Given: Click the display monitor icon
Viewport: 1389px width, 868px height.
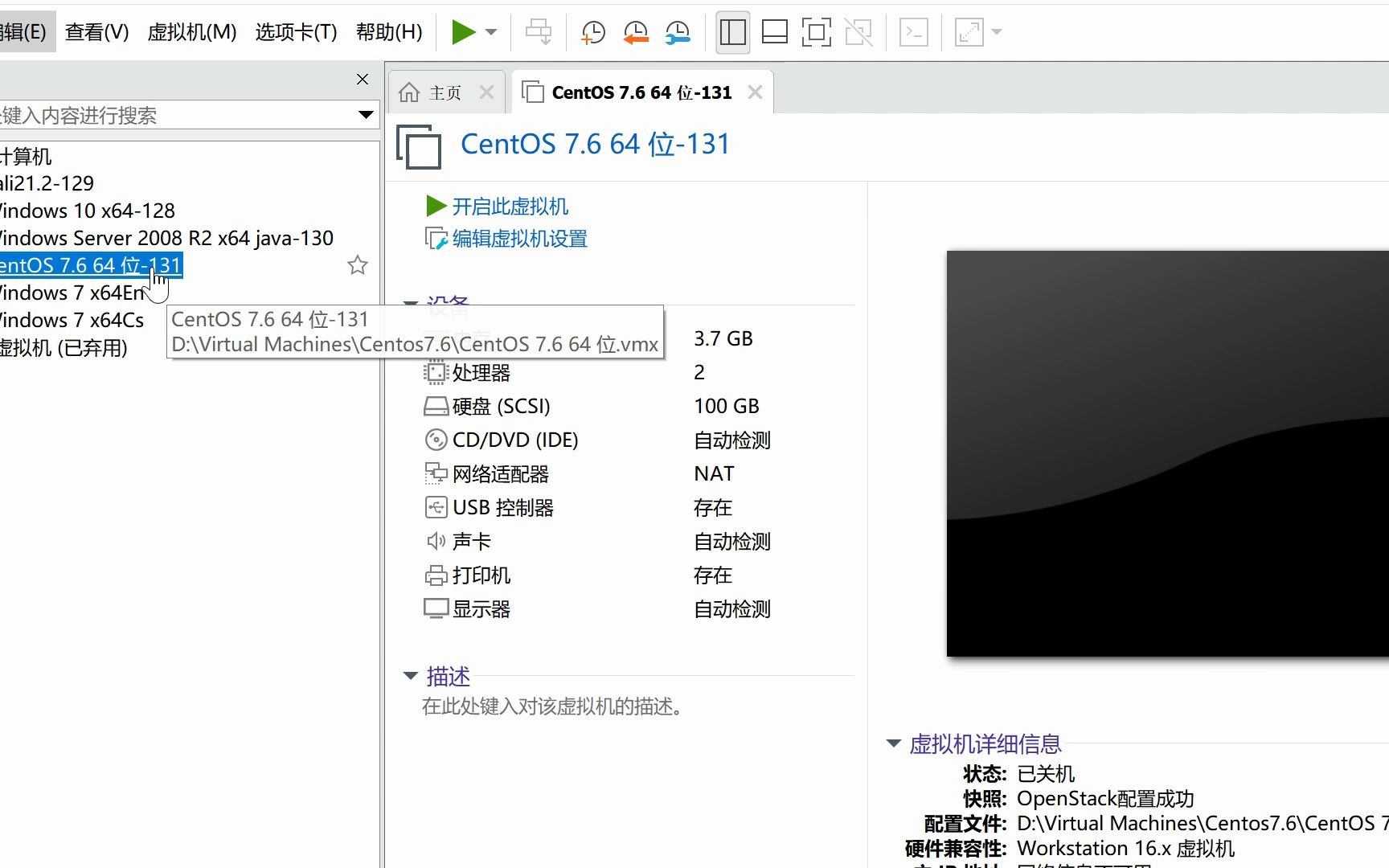Looking at the screenshot, I should [x=436, y=609].
